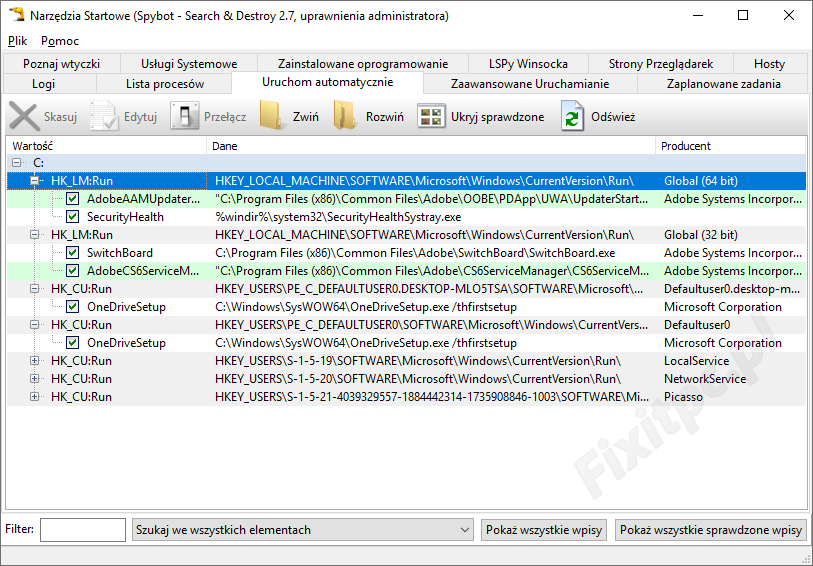This screenshot has width=813, height=566.
Task: Click the Spybot app icon in title bar
Action: (17, 15)
